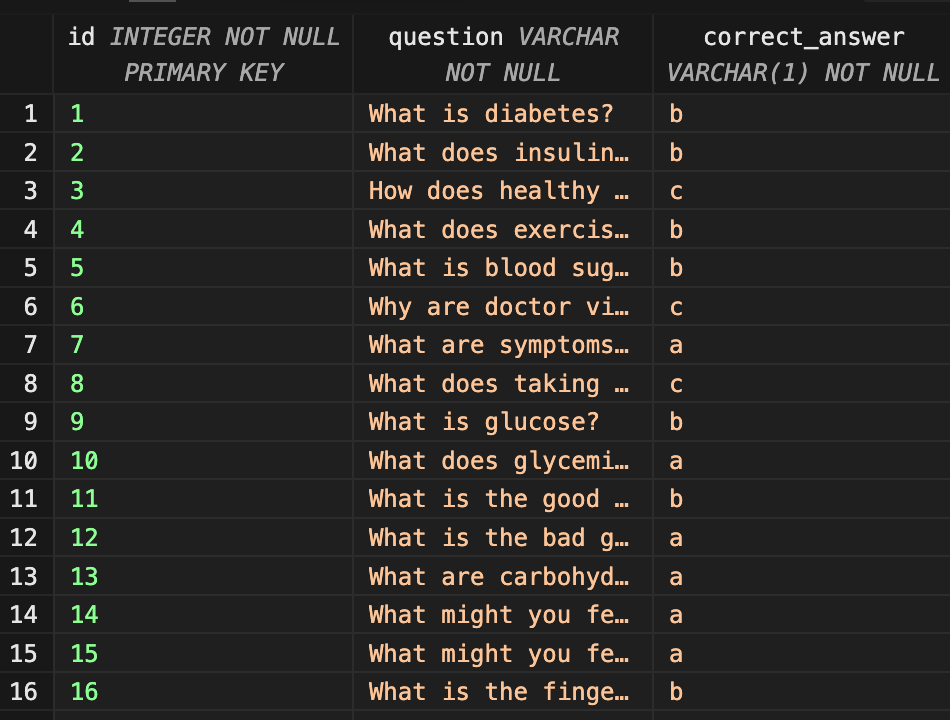
Task: Click the 'Why are doctor vi…' question cell
Action: (503, 306)
